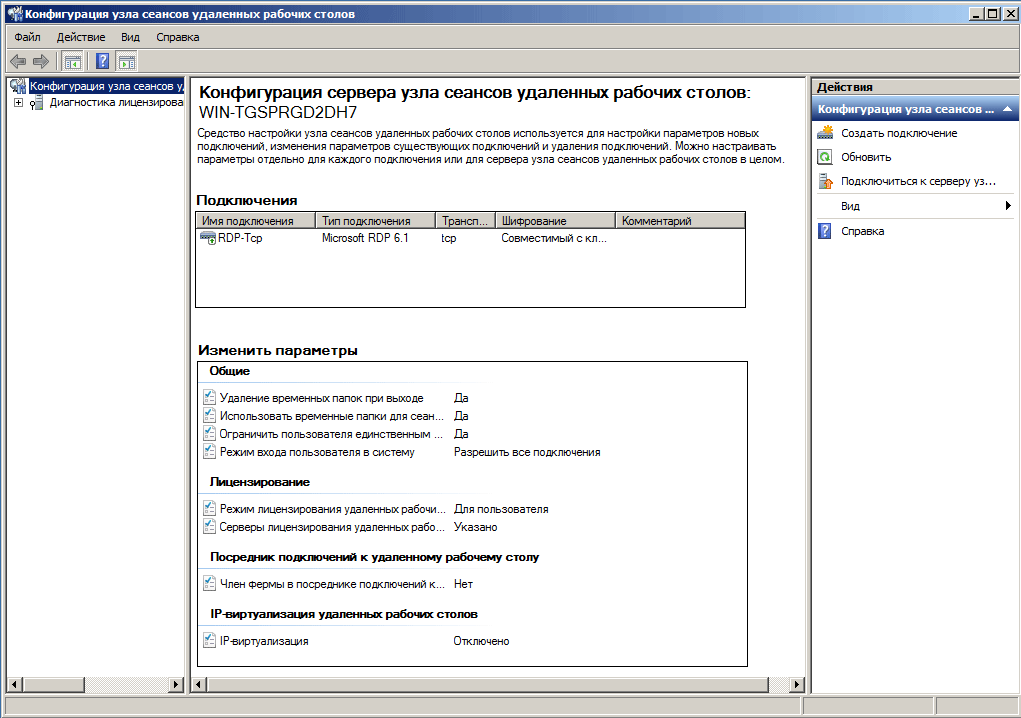Click the show/hide action pane toolbar icon
The image size is (1021, 718).
(127, 62)
